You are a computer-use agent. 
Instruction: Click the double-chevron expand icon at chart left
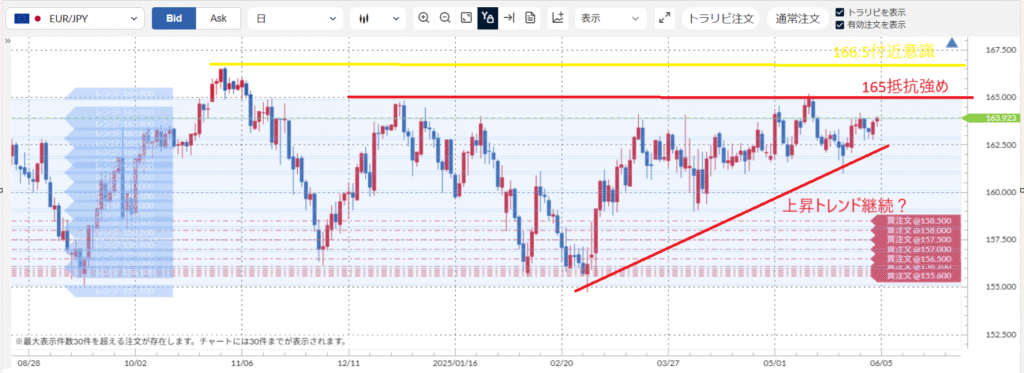8,41
